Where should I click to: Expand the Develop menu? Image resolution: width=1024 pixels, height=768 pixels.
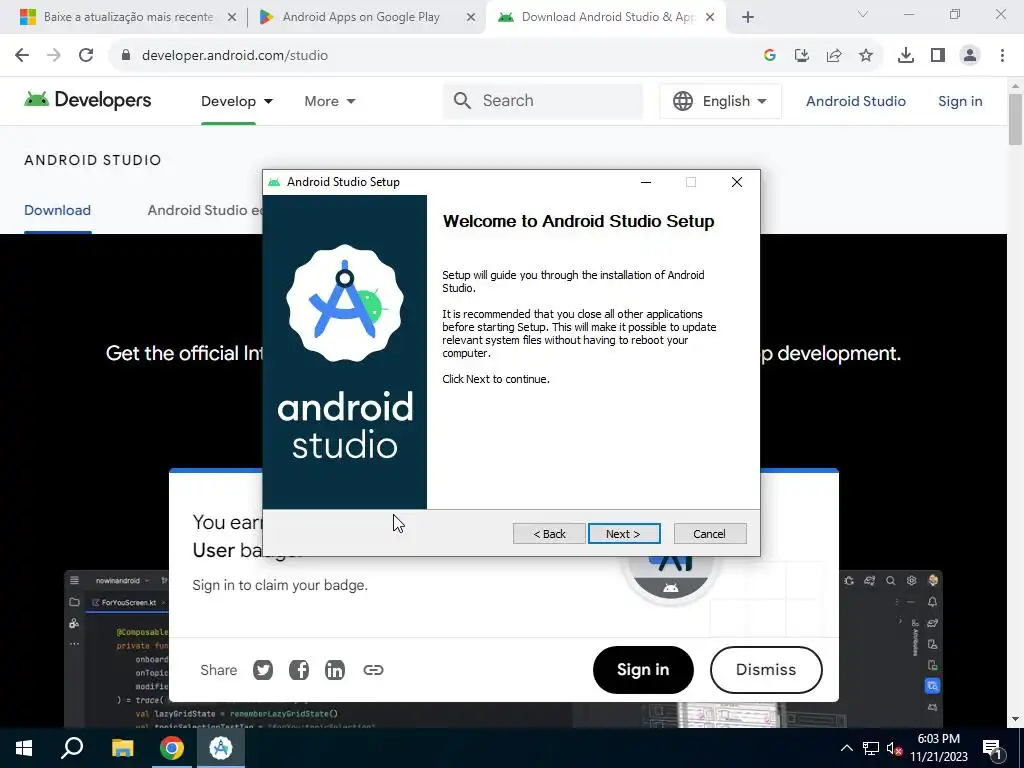[237, 101]
